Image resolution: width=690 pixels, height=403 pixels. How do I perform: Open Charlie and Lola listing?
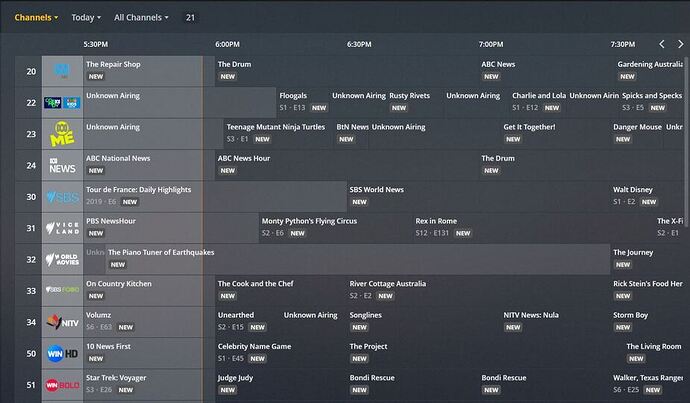(538, 103)
